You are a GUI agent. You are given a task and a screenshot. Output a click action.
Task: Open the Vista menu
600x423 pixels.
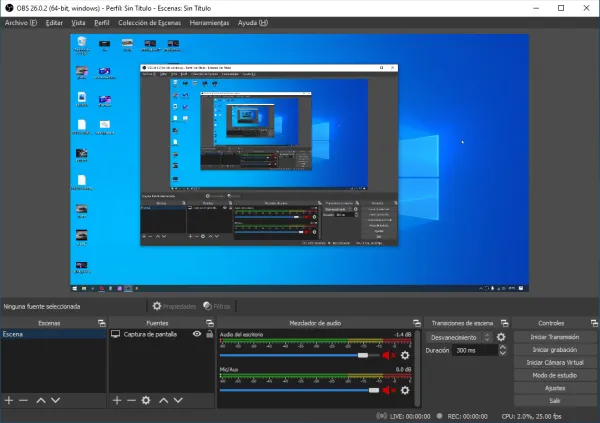(x=78, y=23)
